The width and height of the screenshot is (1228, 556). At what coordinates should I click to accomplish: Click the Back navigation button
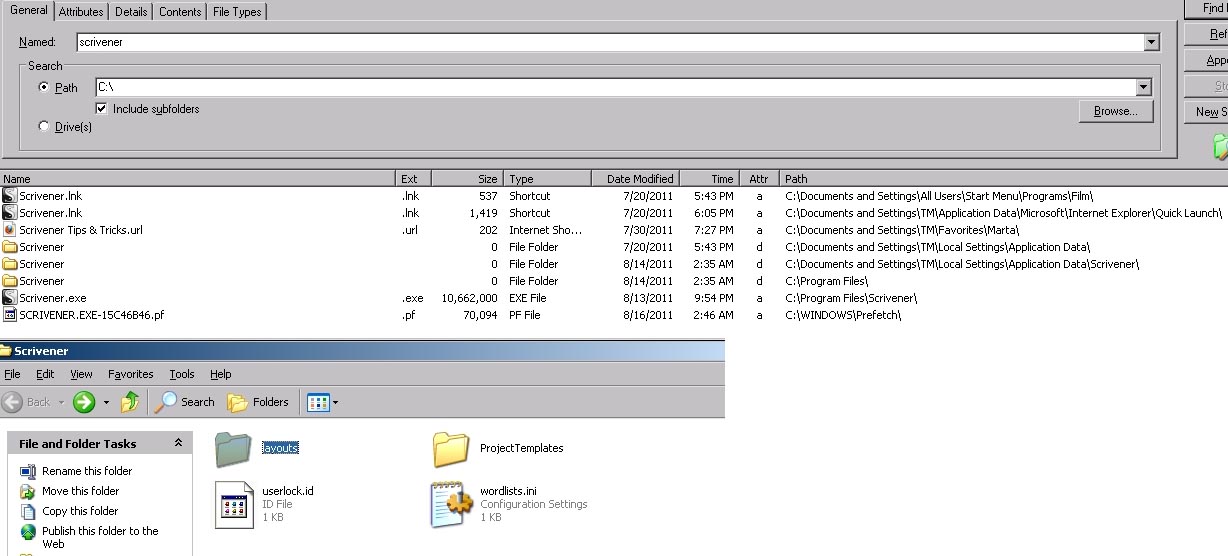27,402
